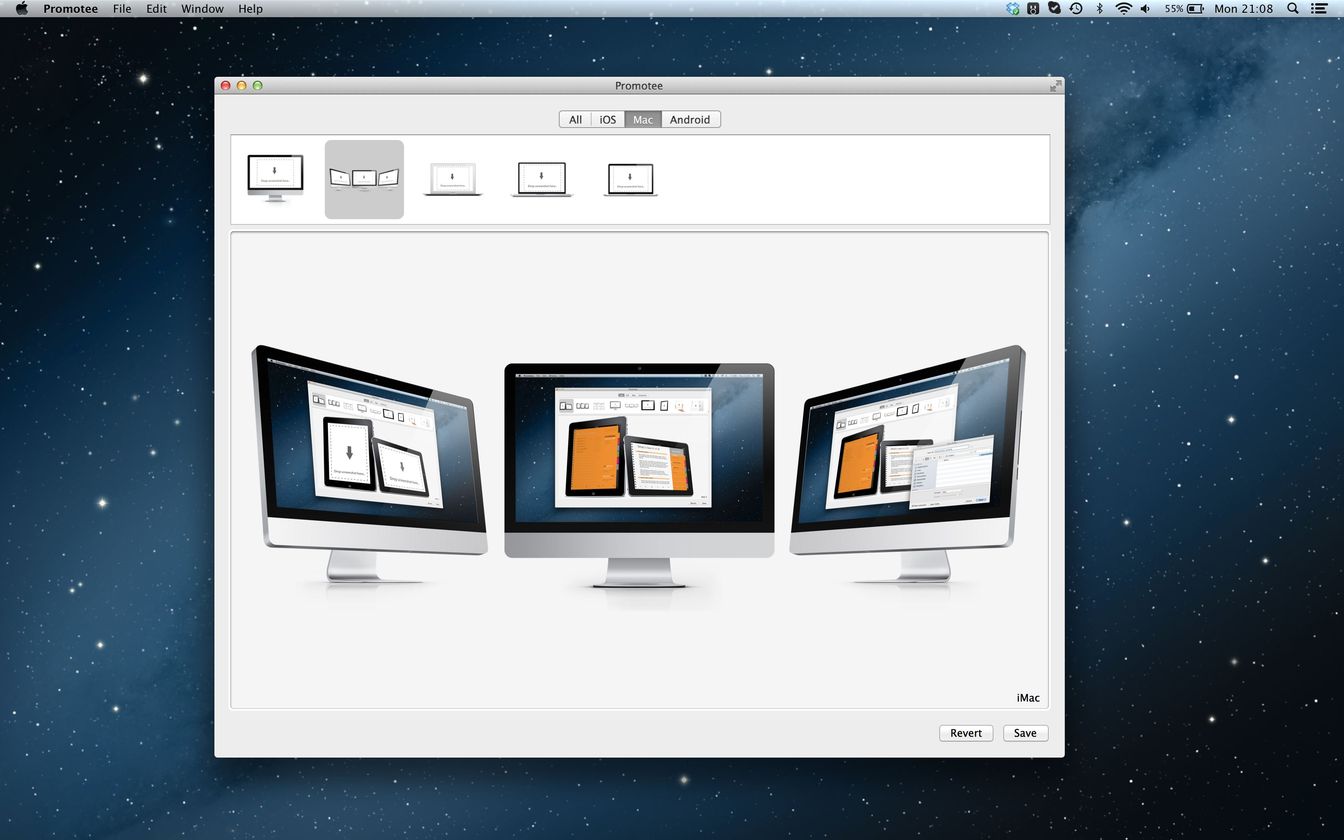1344x840 pixels.
Task: Switch to the Android tab
Action: 690,119
